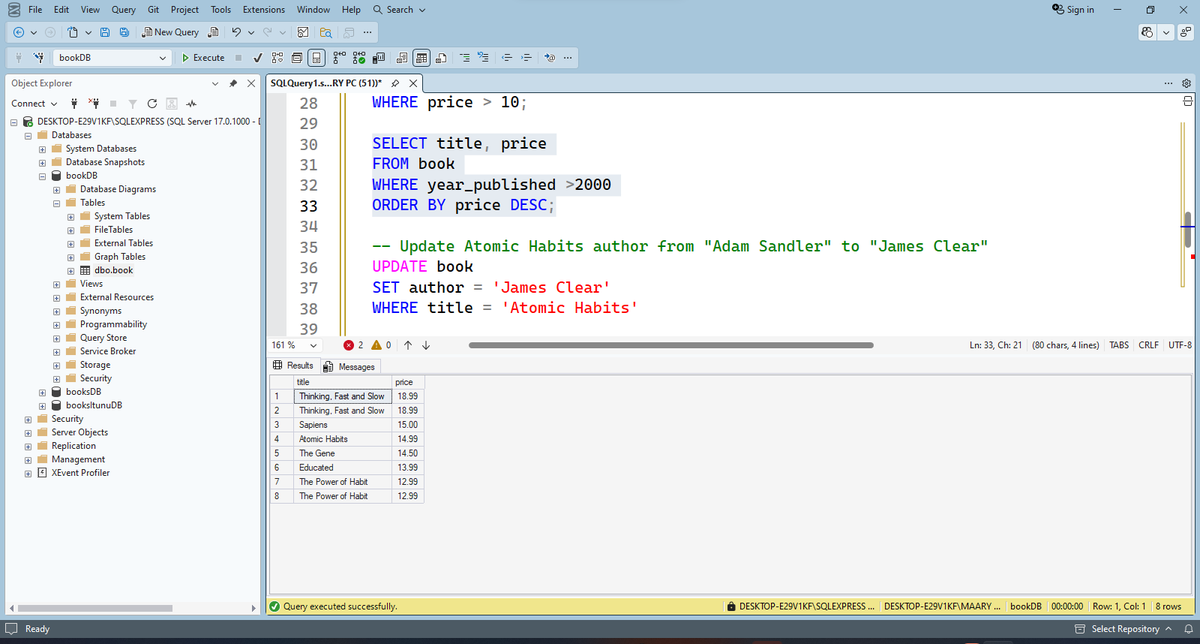Click the Ready status text
Image resolution: width=1200 pixels, height=644 pixels.
(x=37, y=629)
